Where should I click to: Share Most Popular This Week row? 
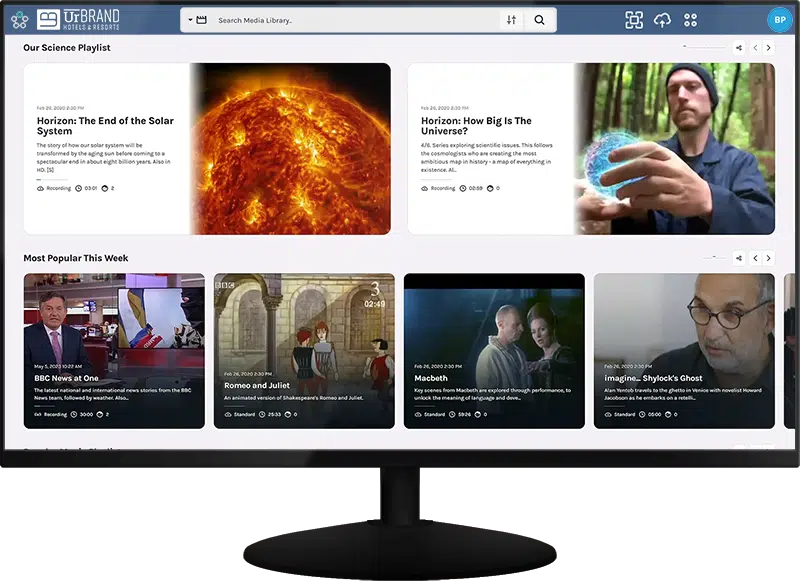[739, 258]
